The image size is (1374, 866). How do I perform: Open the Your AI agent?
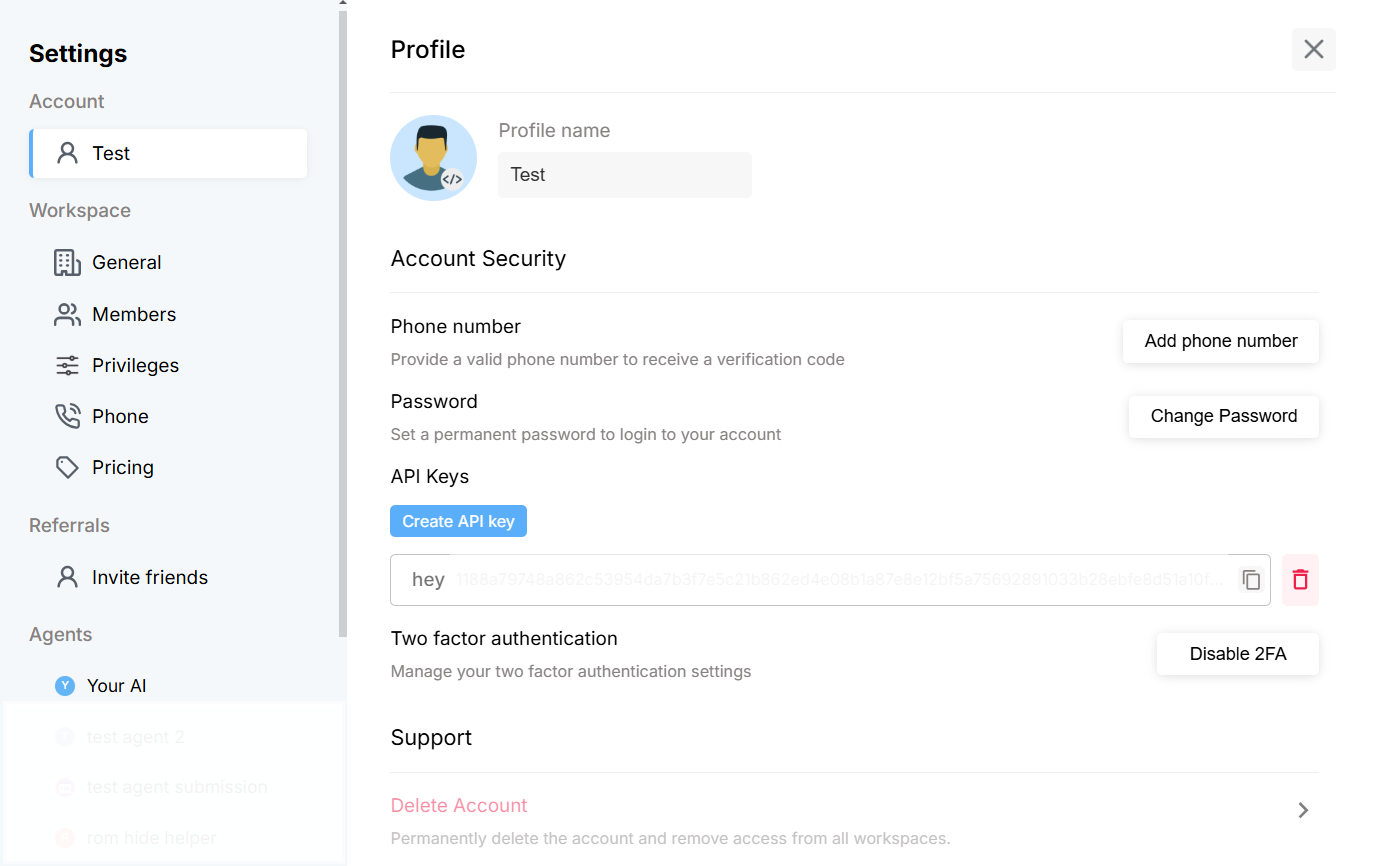pyautogui.click(x=116, y=686)
